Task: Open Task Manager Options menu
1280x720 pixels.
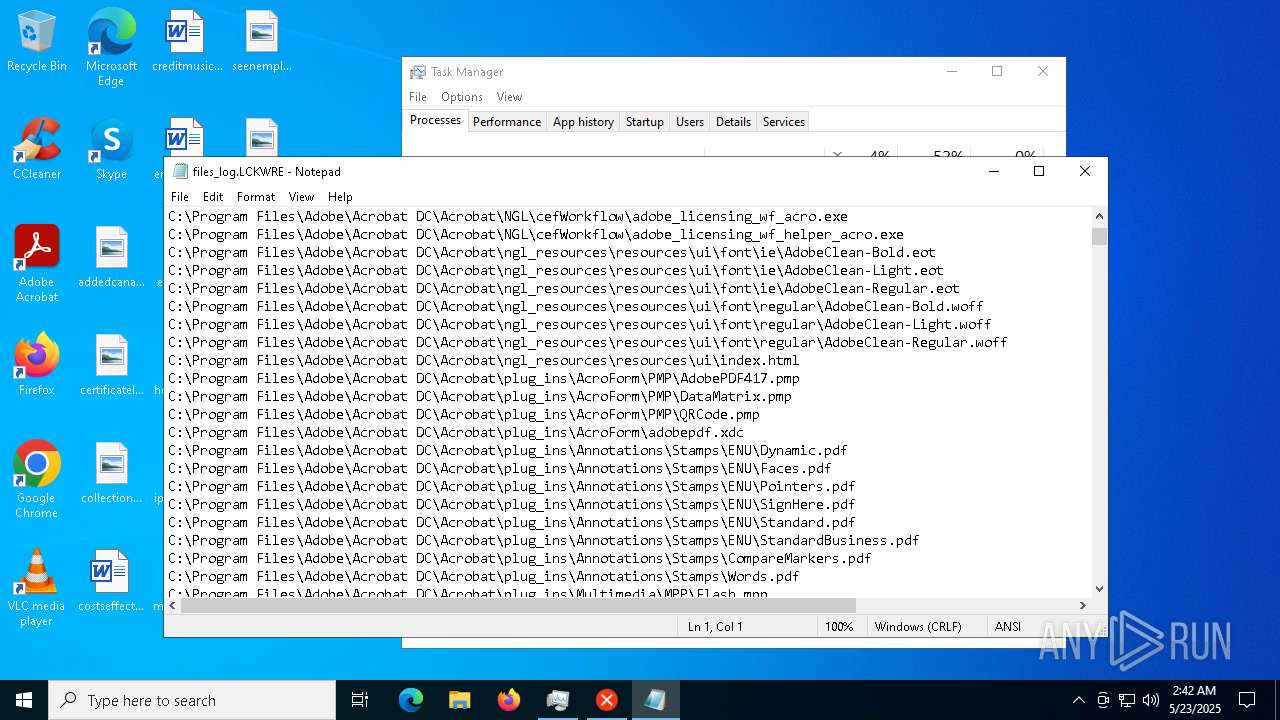Action: pyautogui.click(x=462, y=97)
